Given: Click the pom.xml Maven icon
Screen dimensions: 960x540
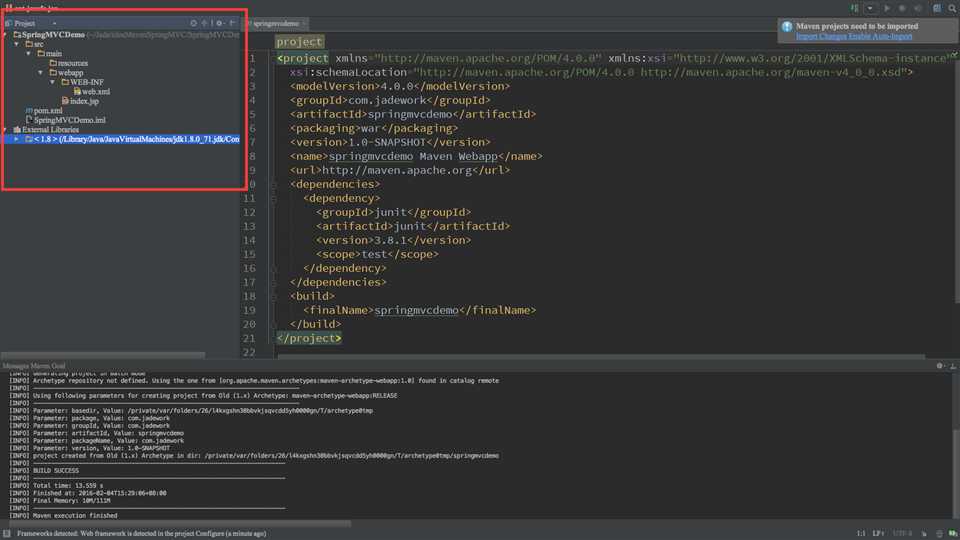Looking at the screenshot, I should 29,111.
